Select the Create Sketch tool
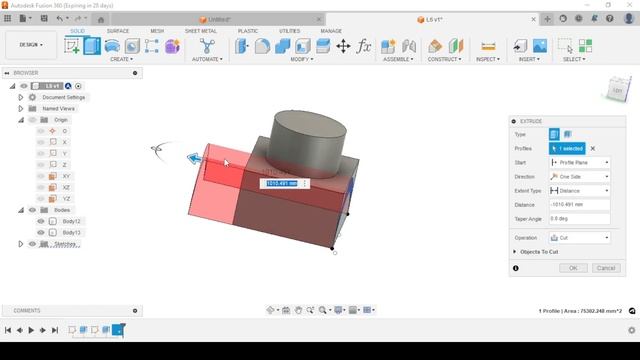The width and height of the screenshot is (640, 360). 72,46
